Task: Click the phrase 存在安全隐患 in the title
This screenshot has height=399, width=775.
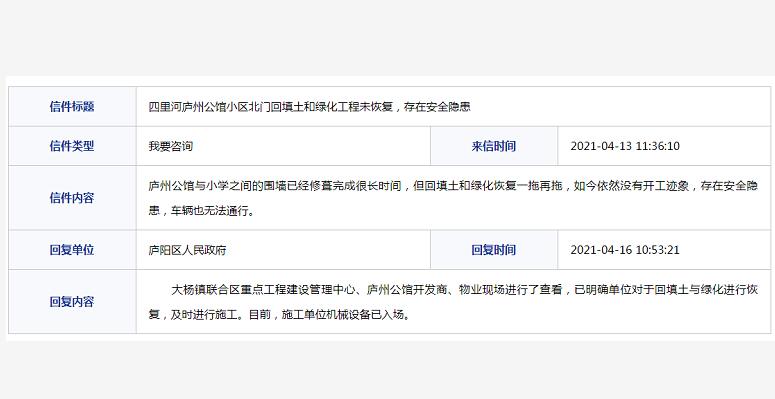Action: pyautogui.click(x=437, y=106)
